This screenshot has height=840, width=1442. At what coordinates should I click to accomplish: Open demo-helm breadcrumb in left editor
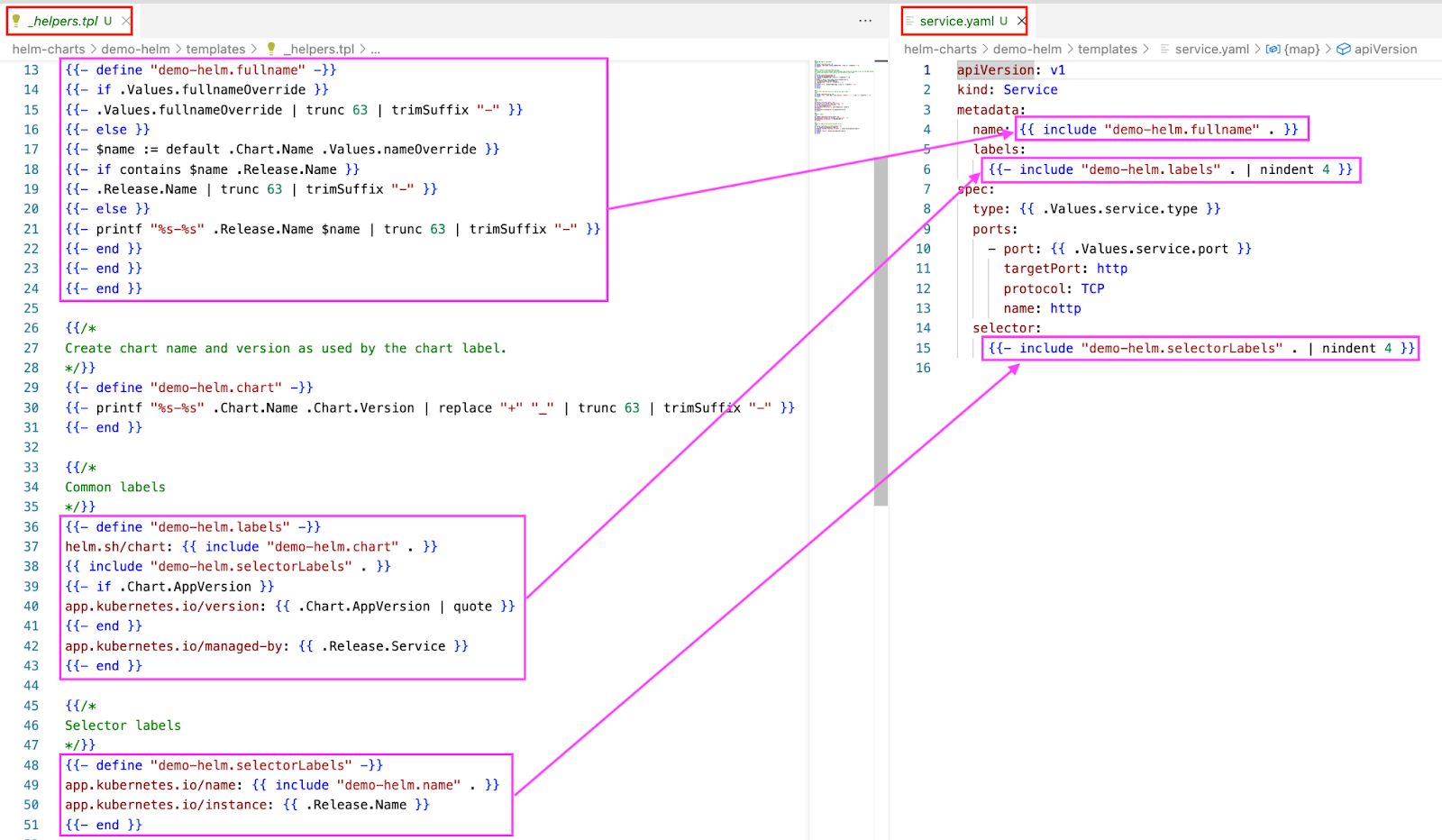135,50
